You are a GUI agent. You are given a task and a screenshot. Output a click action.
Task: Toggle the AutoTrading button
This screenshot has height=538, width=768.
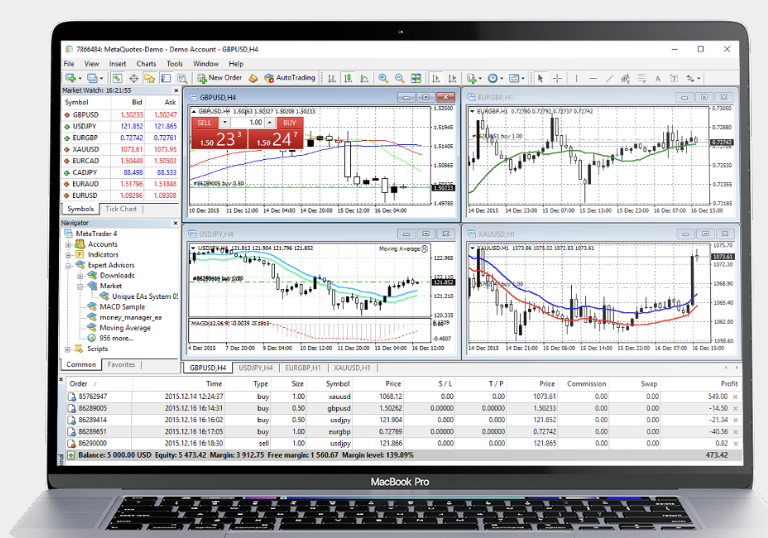[x=289, y=78]
